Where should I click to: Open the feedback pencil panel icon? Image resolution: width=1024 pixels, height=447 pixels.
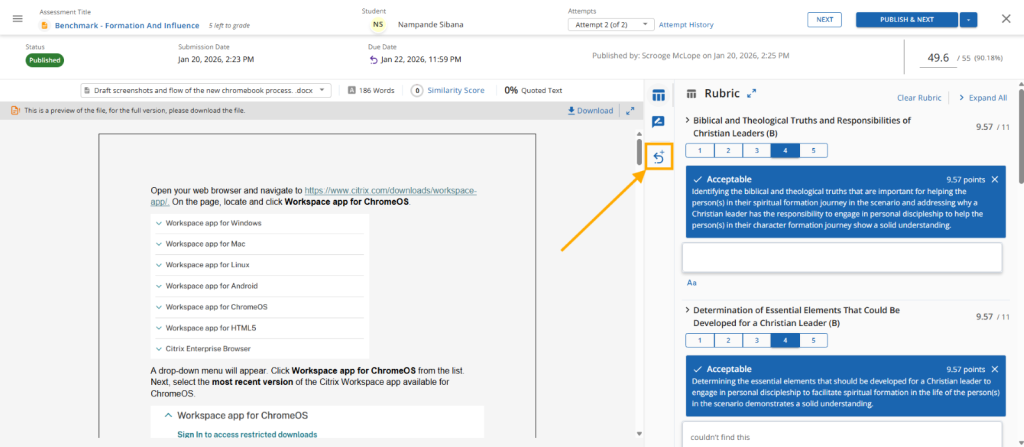click(x=659, y=121)
